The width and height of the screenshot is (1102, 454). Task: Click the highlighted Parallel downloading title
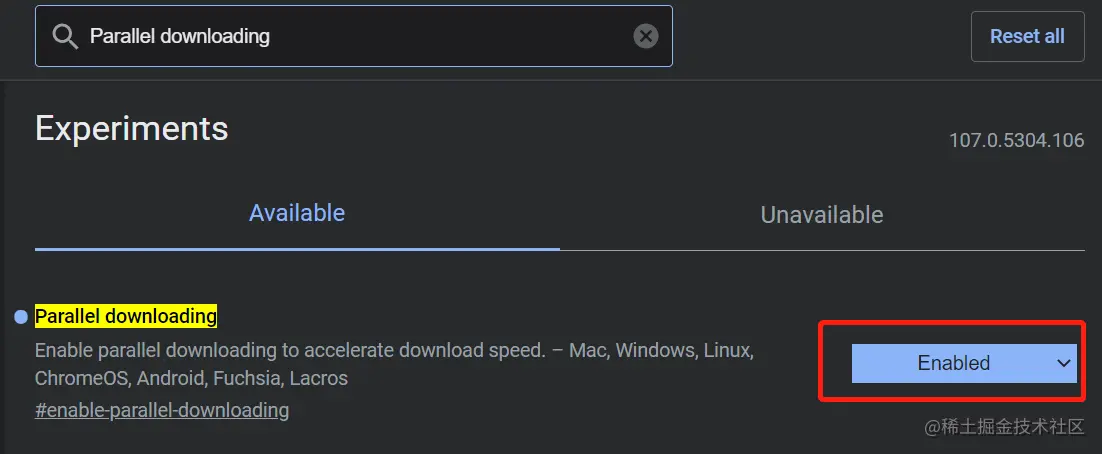click(126, 317)
